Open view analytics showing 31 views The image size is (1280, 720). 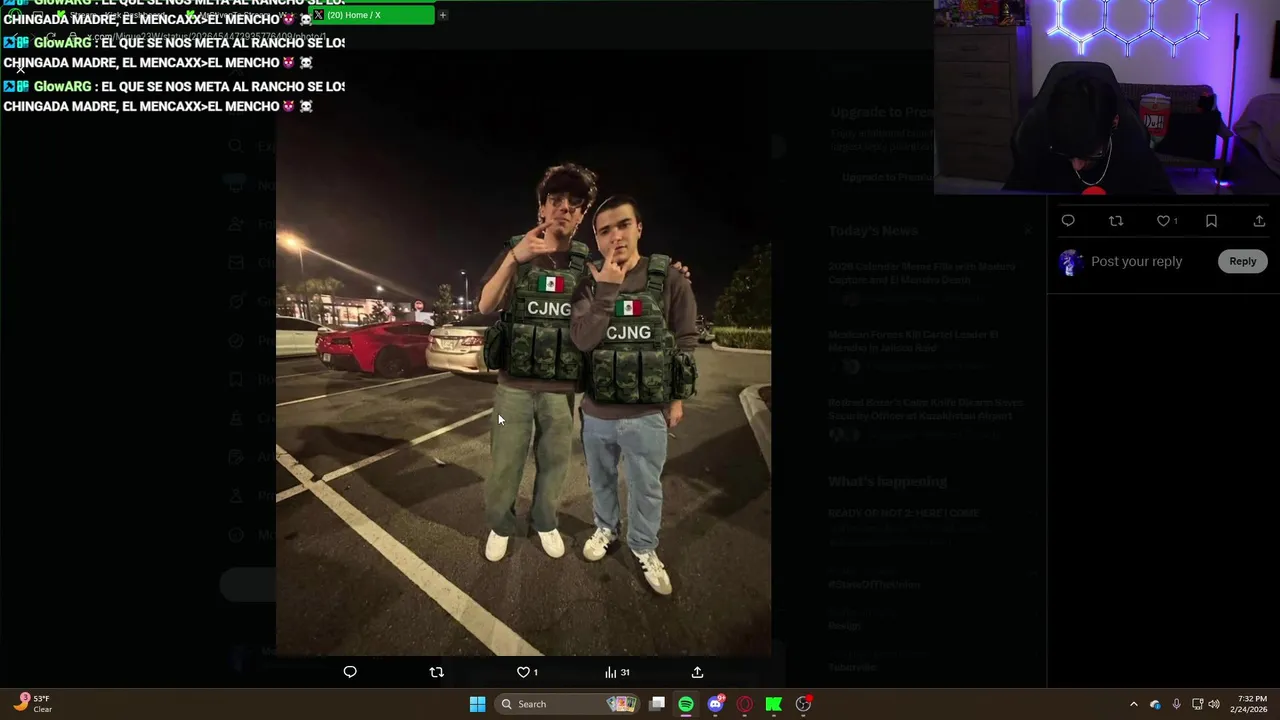617,672
